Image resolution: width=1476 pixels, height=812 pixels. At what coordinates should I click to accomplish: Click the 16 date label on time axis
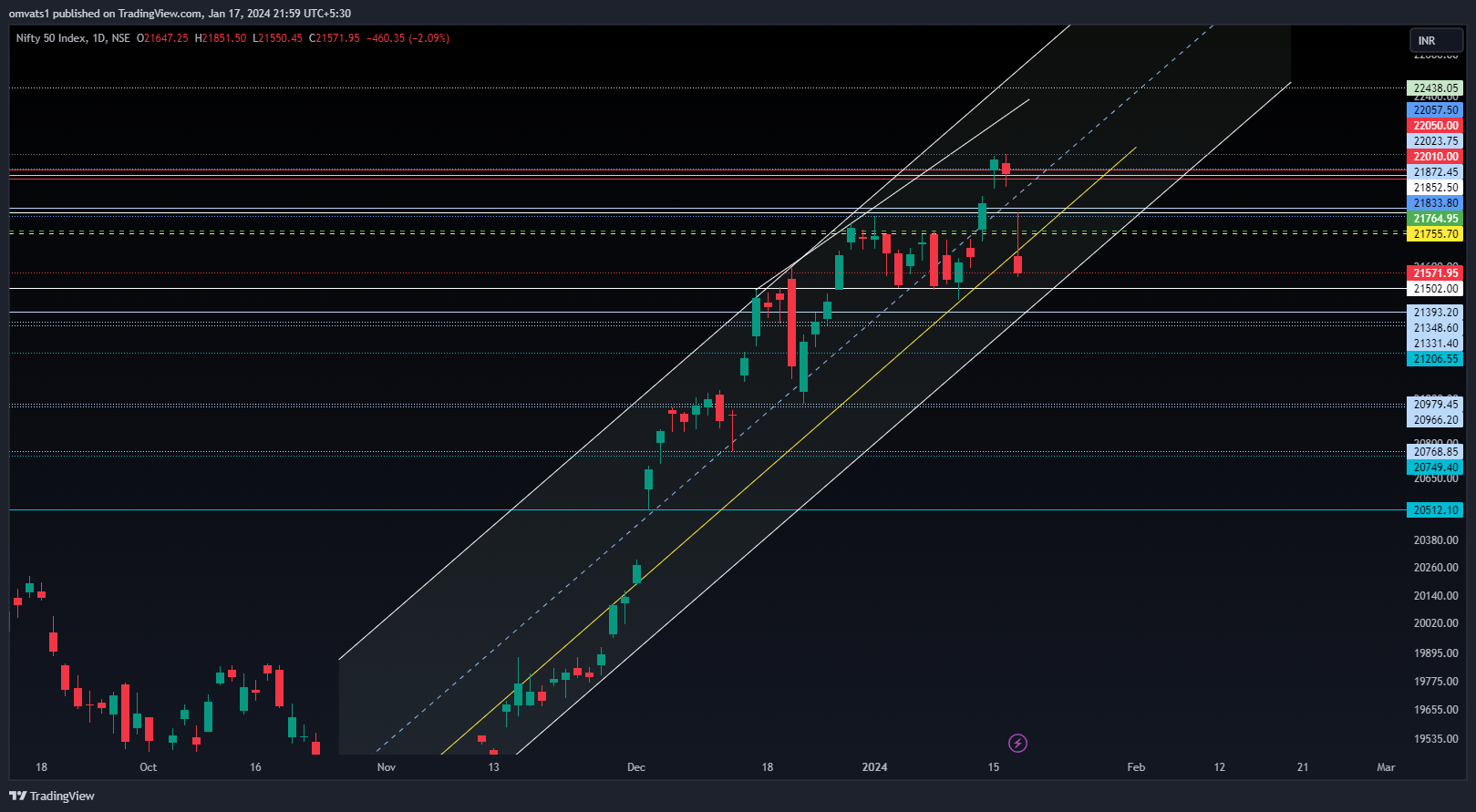[x=255, y=767]
